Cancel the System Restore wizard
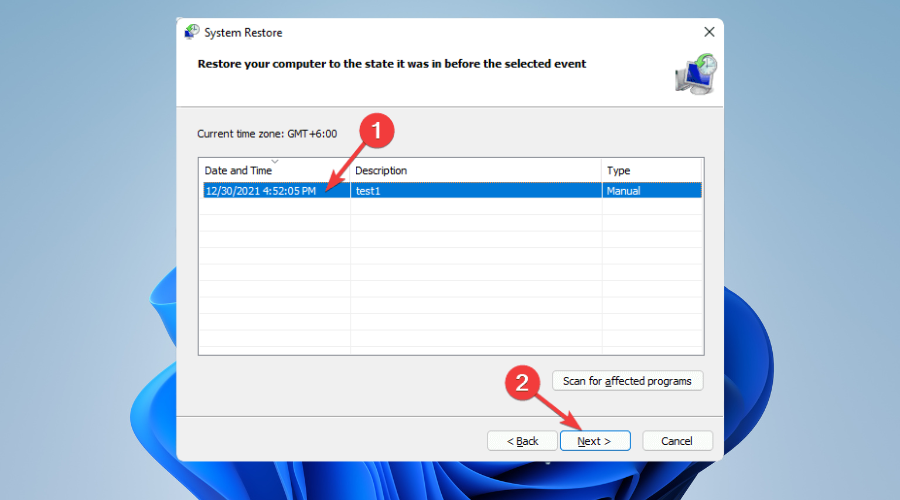Image resolution: width=900 pixels, height=500 pixels. [x=677, y=441]
